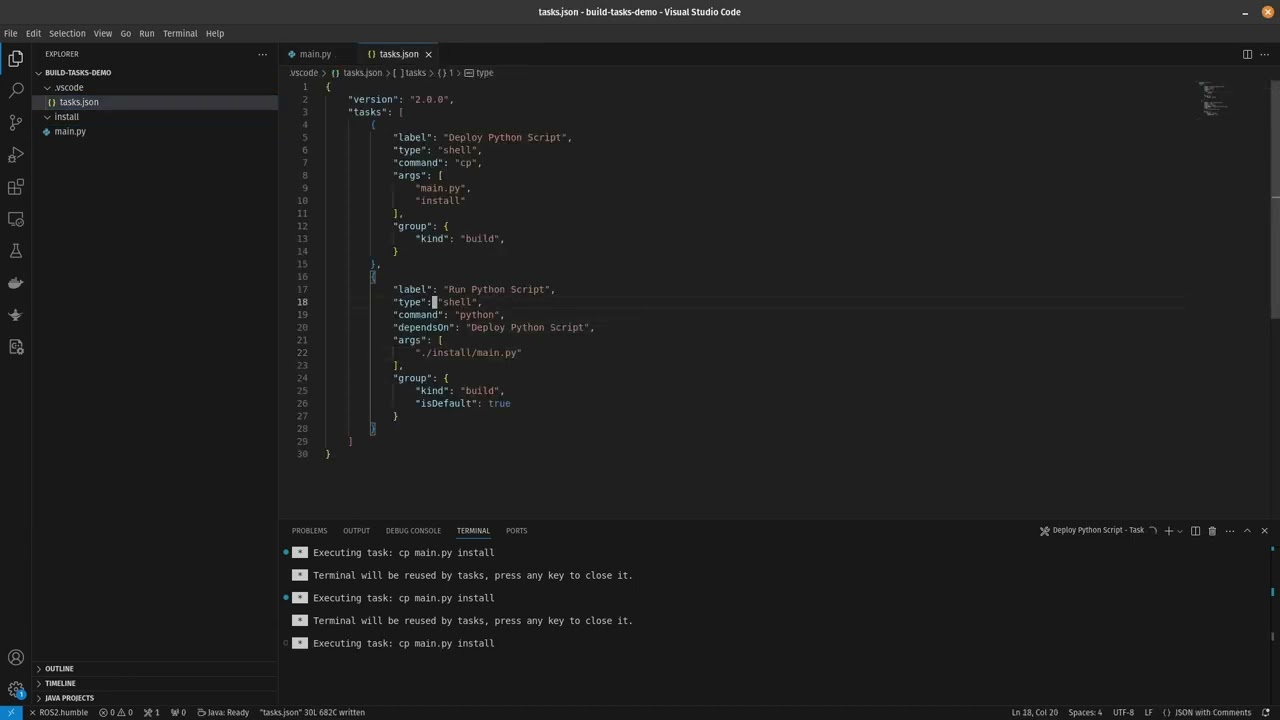
Task: Open the Help menu
Action: tap(215, 33)
